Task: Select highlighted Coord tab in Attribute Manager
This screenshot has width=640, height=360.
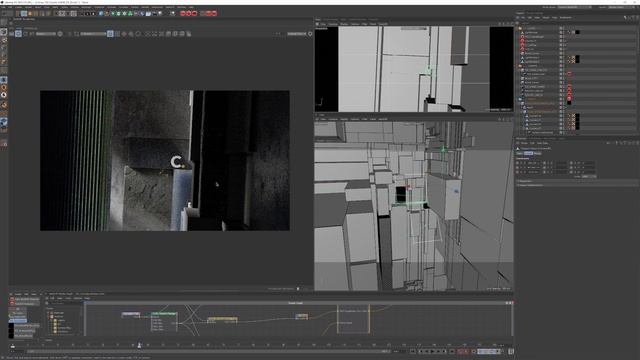Action: (x=529, y=153)
